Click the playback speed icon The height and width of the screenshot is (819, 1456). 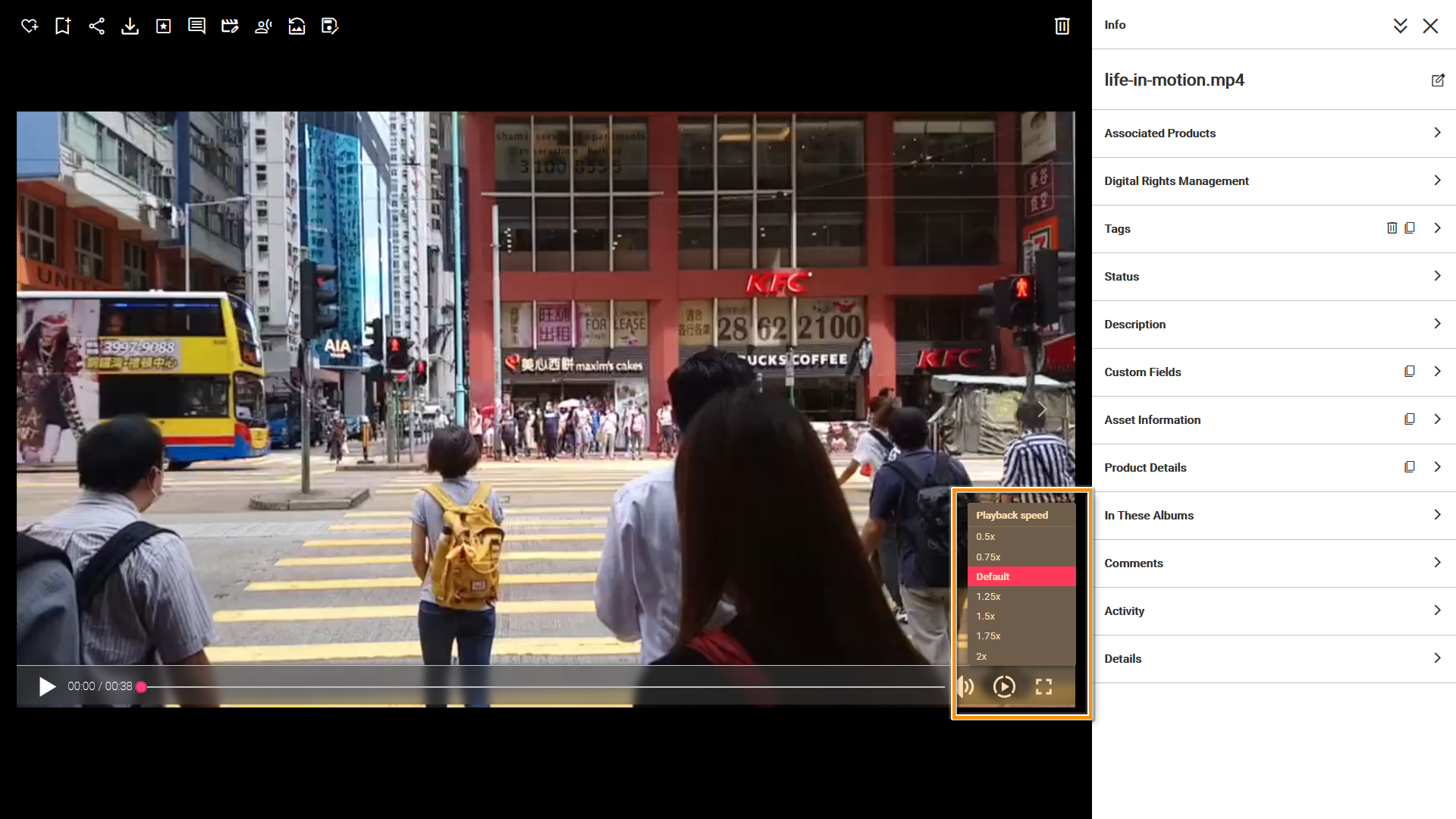coord(1004,686)
